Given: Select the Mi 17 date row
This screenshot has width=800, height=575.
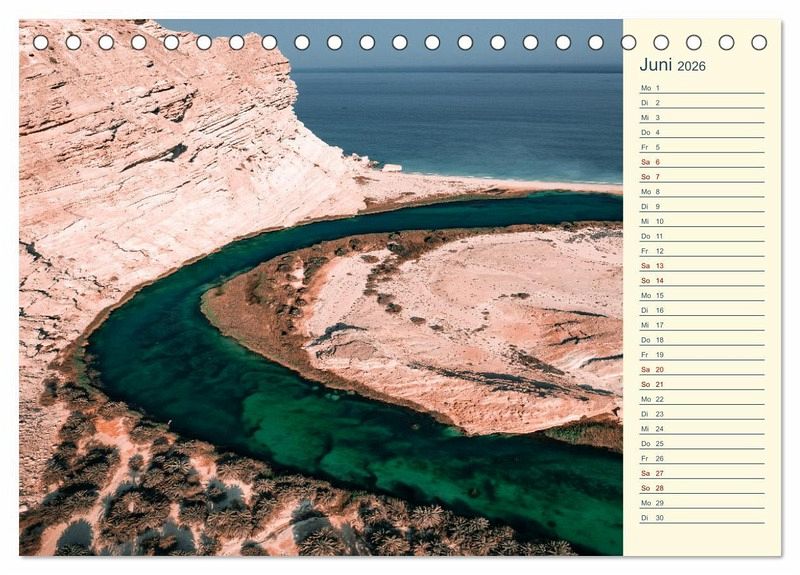Looking at the screenshot, I should coord(701,325).
